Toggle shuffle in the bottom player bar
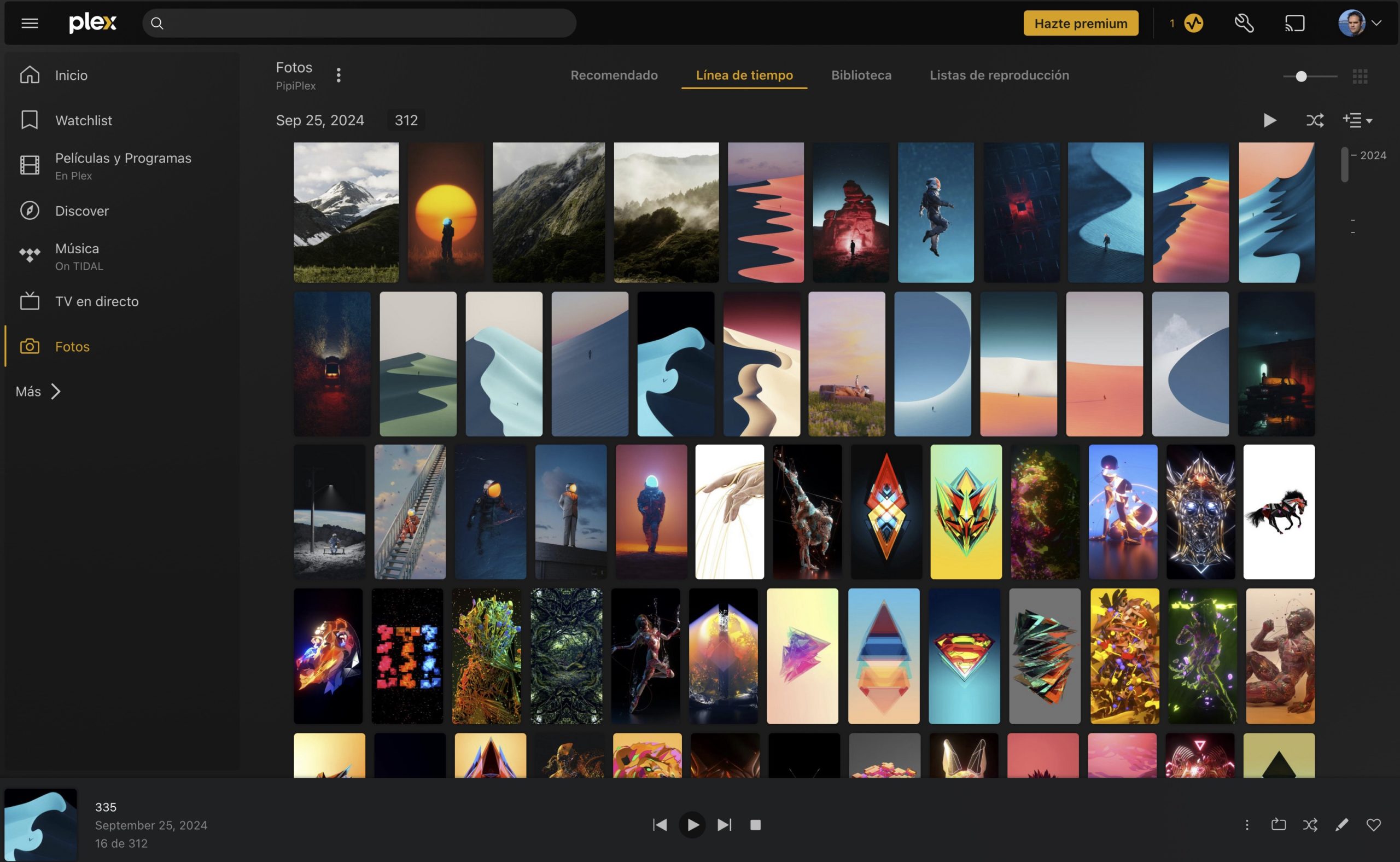Screen dimensions: 1400x862 coord(1310,825)
